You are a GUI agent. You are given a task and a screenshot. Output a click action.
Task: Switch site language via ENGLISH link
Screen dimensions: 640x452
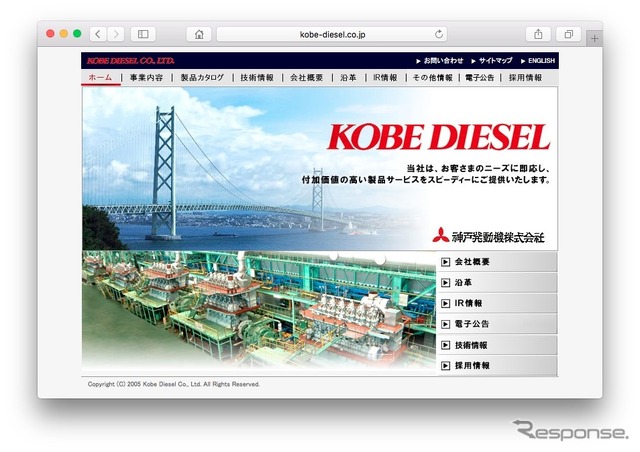coord(538,61)
